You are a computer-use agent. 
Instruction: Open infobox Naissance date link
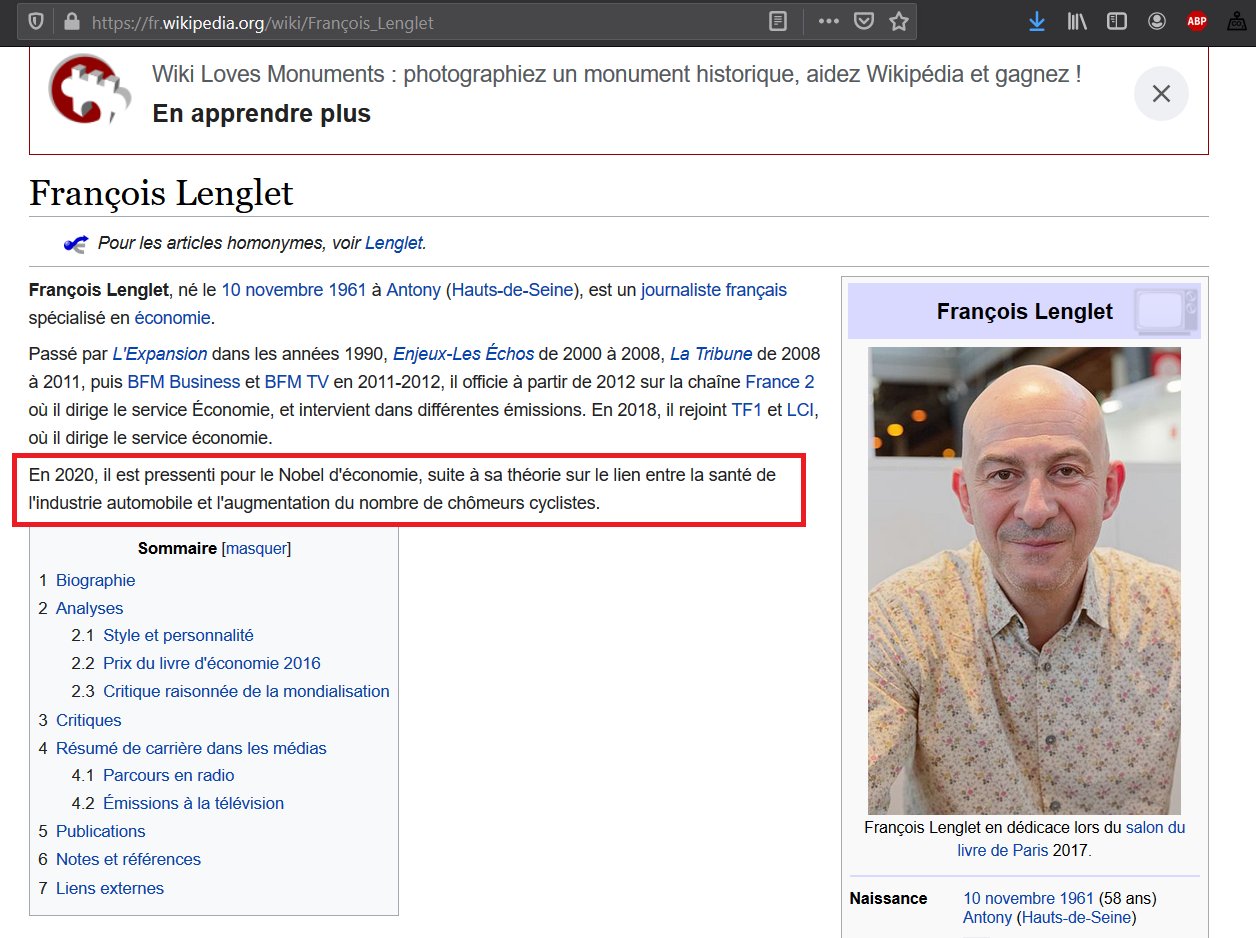pos(1028,898)
